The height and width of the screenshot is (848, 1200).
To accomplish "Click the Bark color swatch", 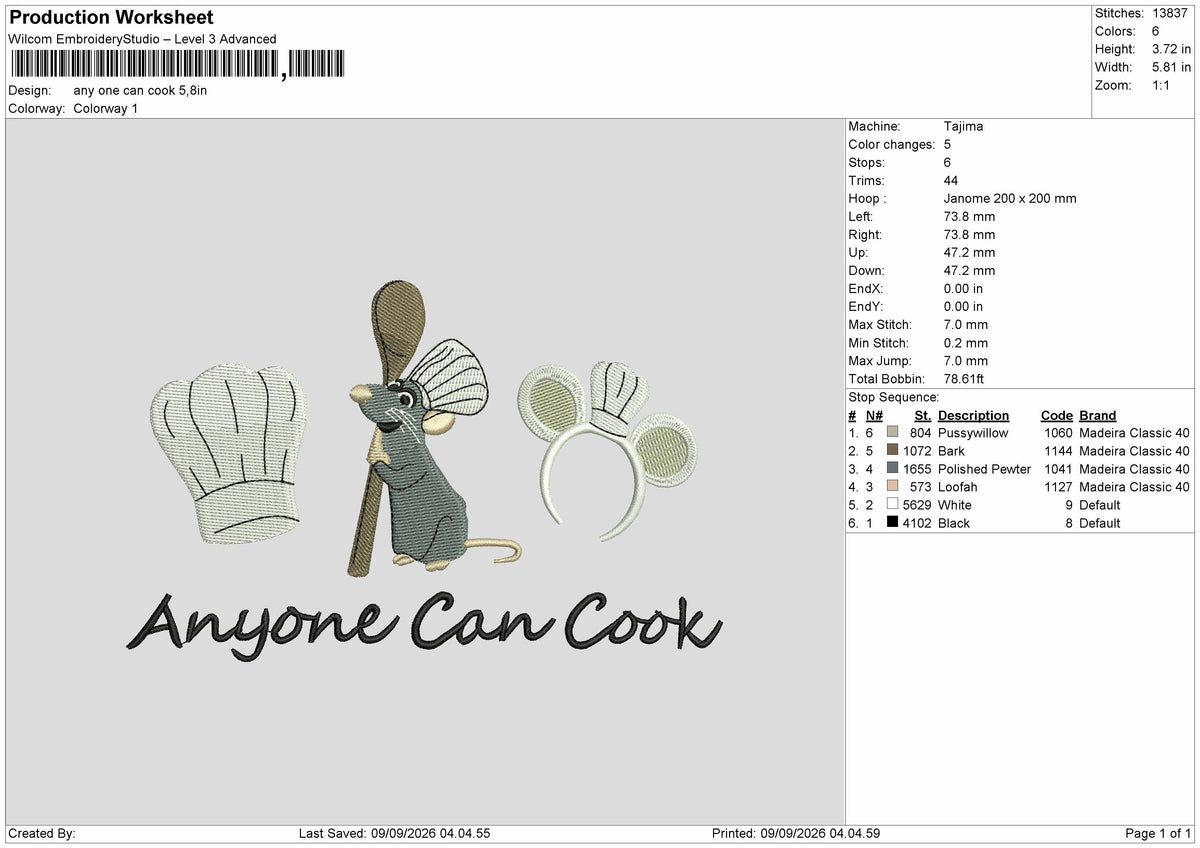I will pyautogui.click(x=892, y=451).
